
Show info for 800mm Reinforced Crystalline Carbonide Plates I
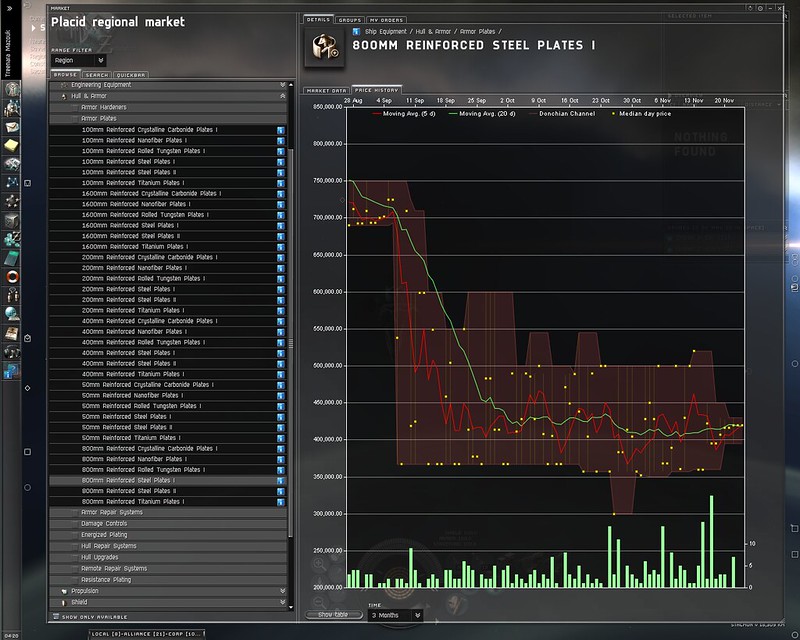point(281,449)
